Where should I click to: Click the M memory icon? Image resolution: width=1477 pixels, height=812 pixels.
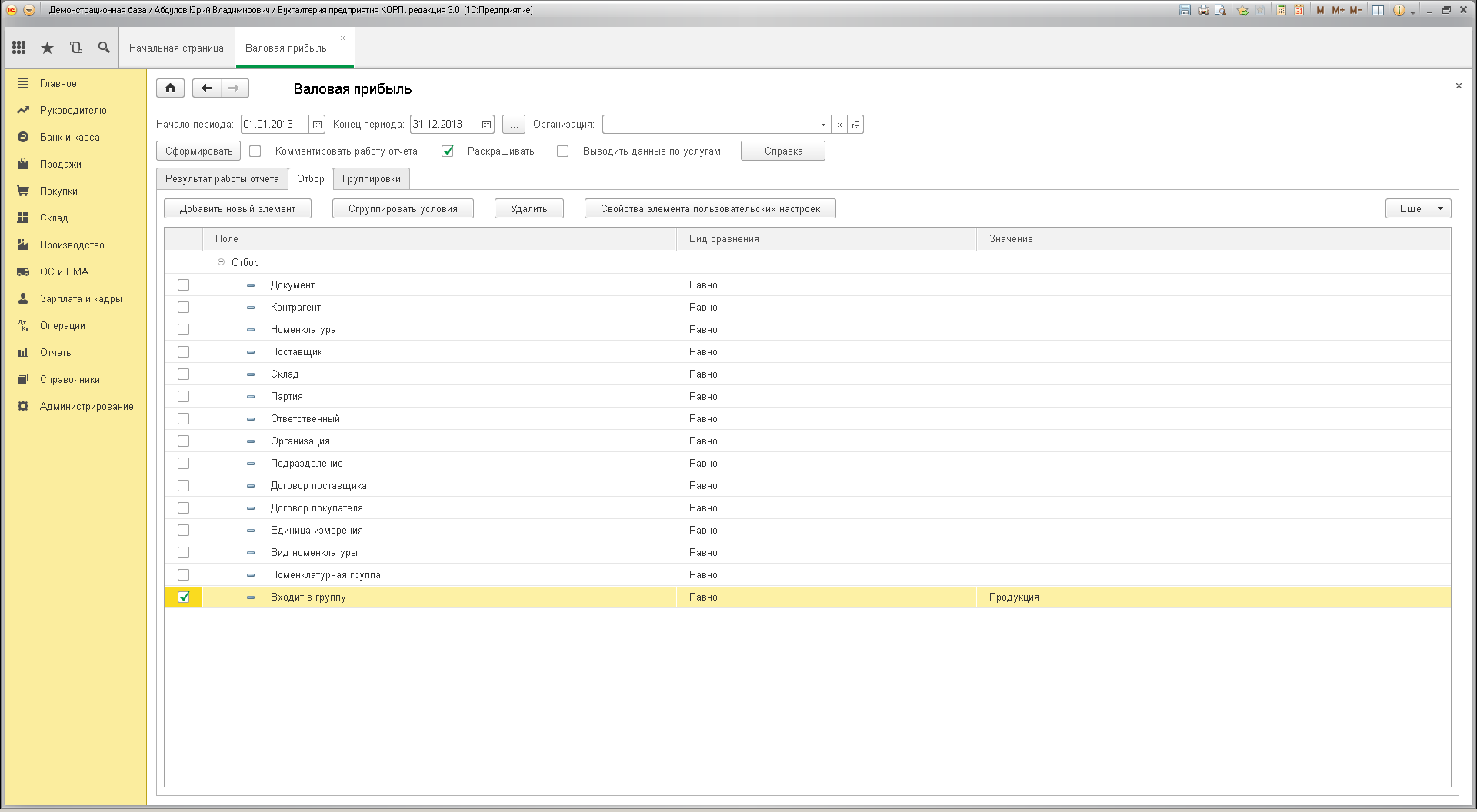click(1320, 10)
